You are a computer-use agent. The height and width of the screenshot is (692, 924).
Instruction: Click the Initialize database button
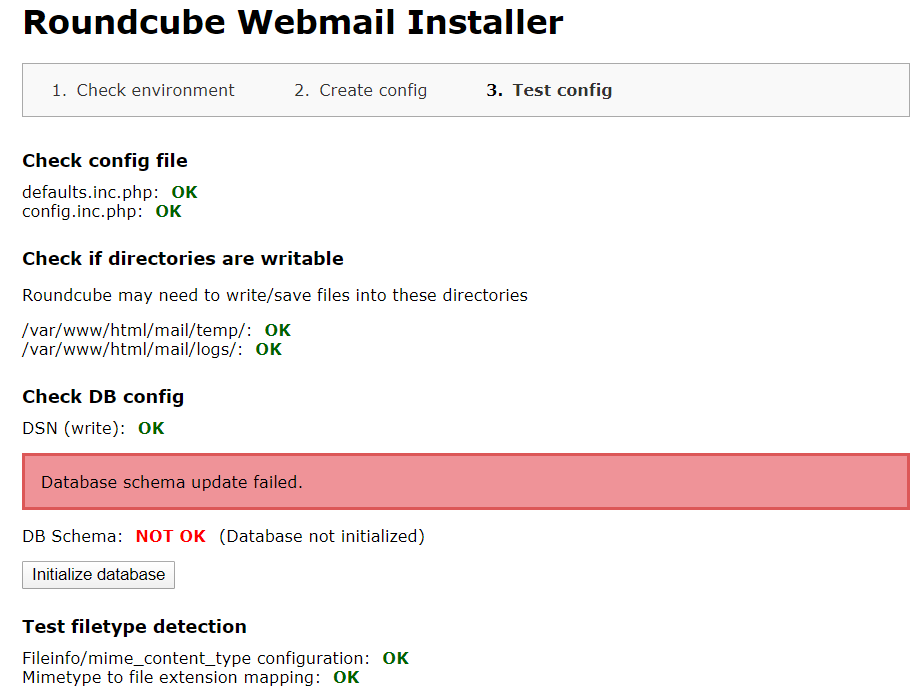coord(97,575)
